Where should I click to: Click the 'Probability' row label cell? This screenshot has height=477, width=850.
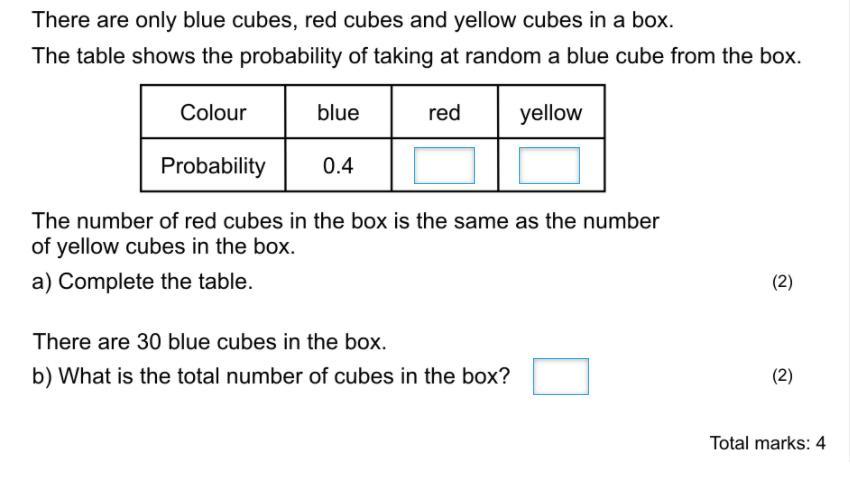[213, 165]
